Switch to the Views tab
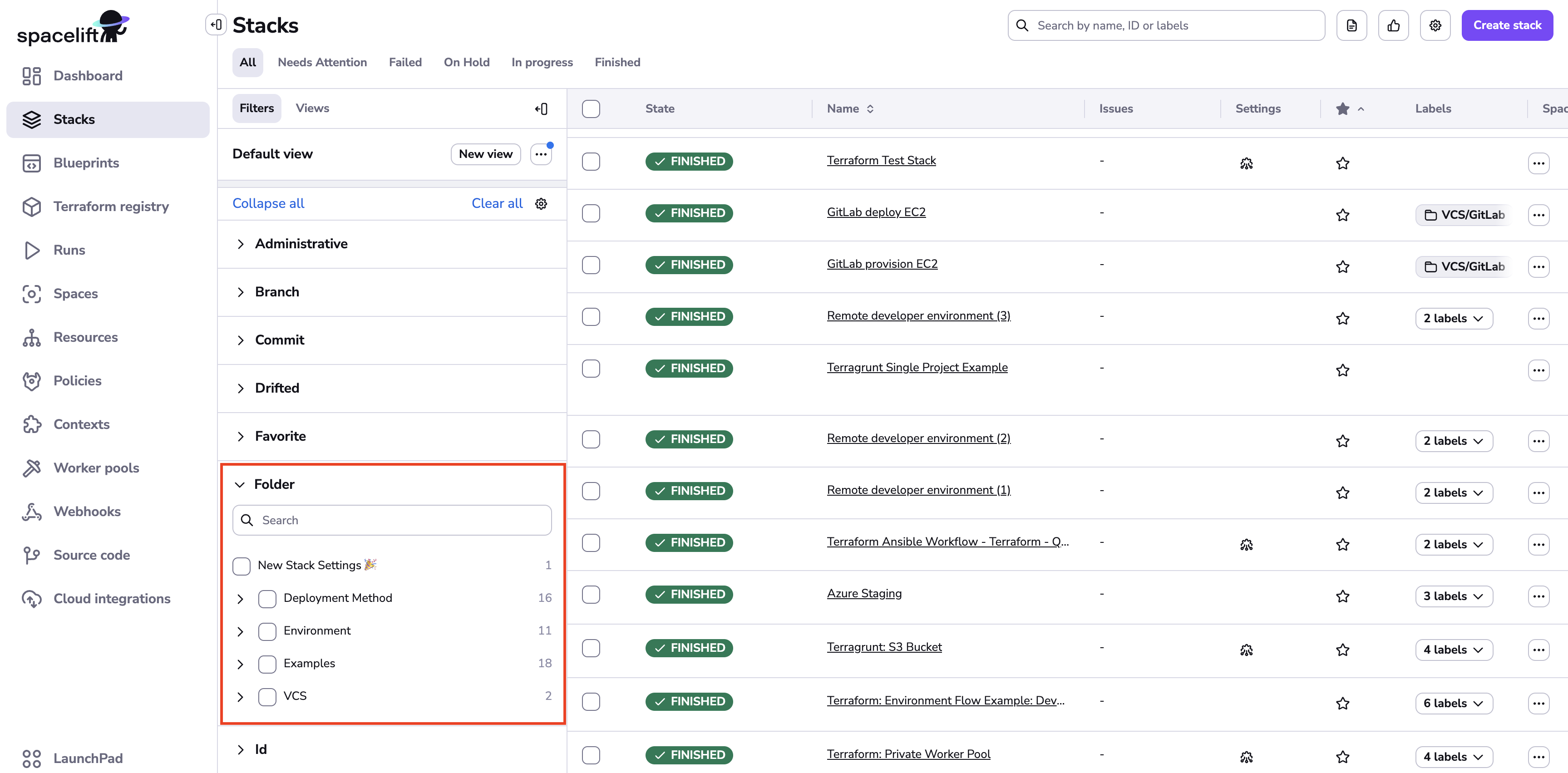This screenshot has height=773, width=1568. point(312,108)
